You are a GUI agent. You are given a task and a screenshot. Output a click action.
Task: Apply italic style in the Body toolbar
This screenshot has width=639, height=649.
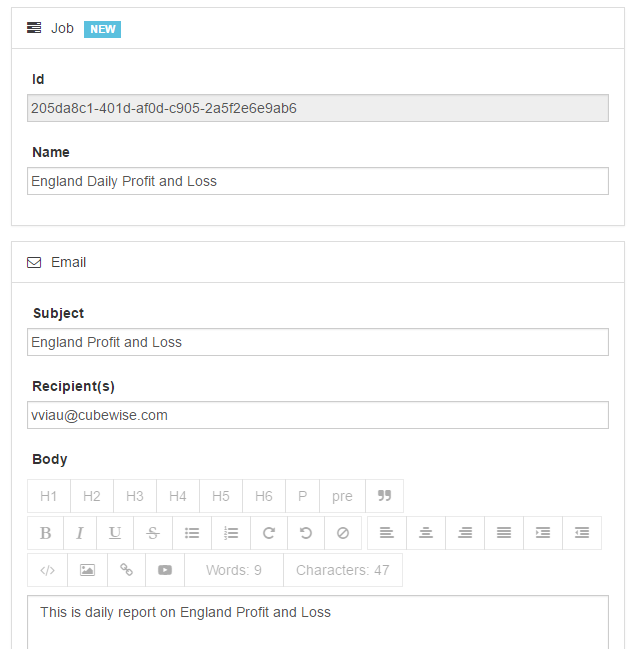point(80,533)
